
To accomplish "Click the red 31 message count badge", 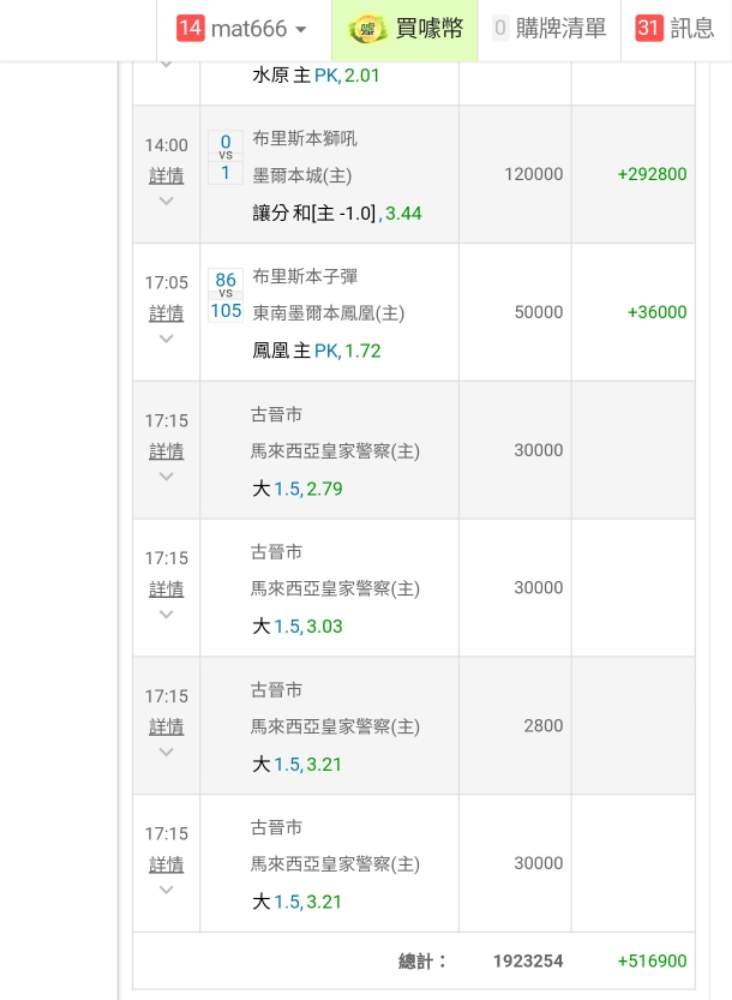I will pyautogui.click(x=649, y=29).
